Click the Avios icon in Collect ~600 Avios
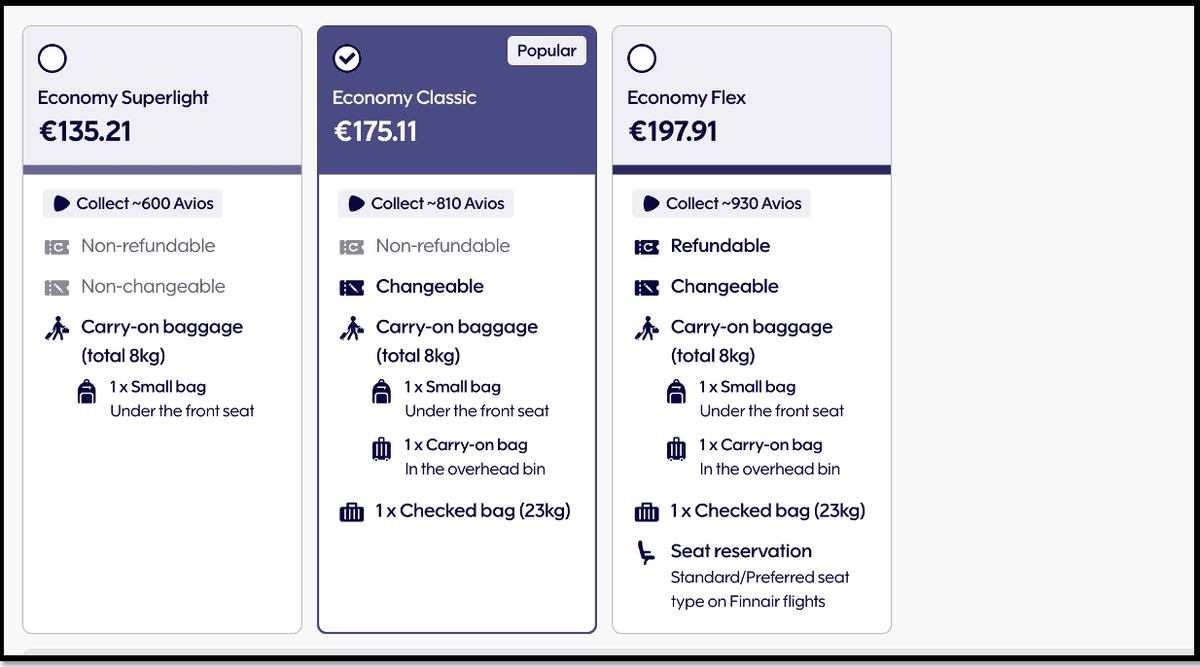The width and height of the screenshot is (1200, 667). coord(61,204)
